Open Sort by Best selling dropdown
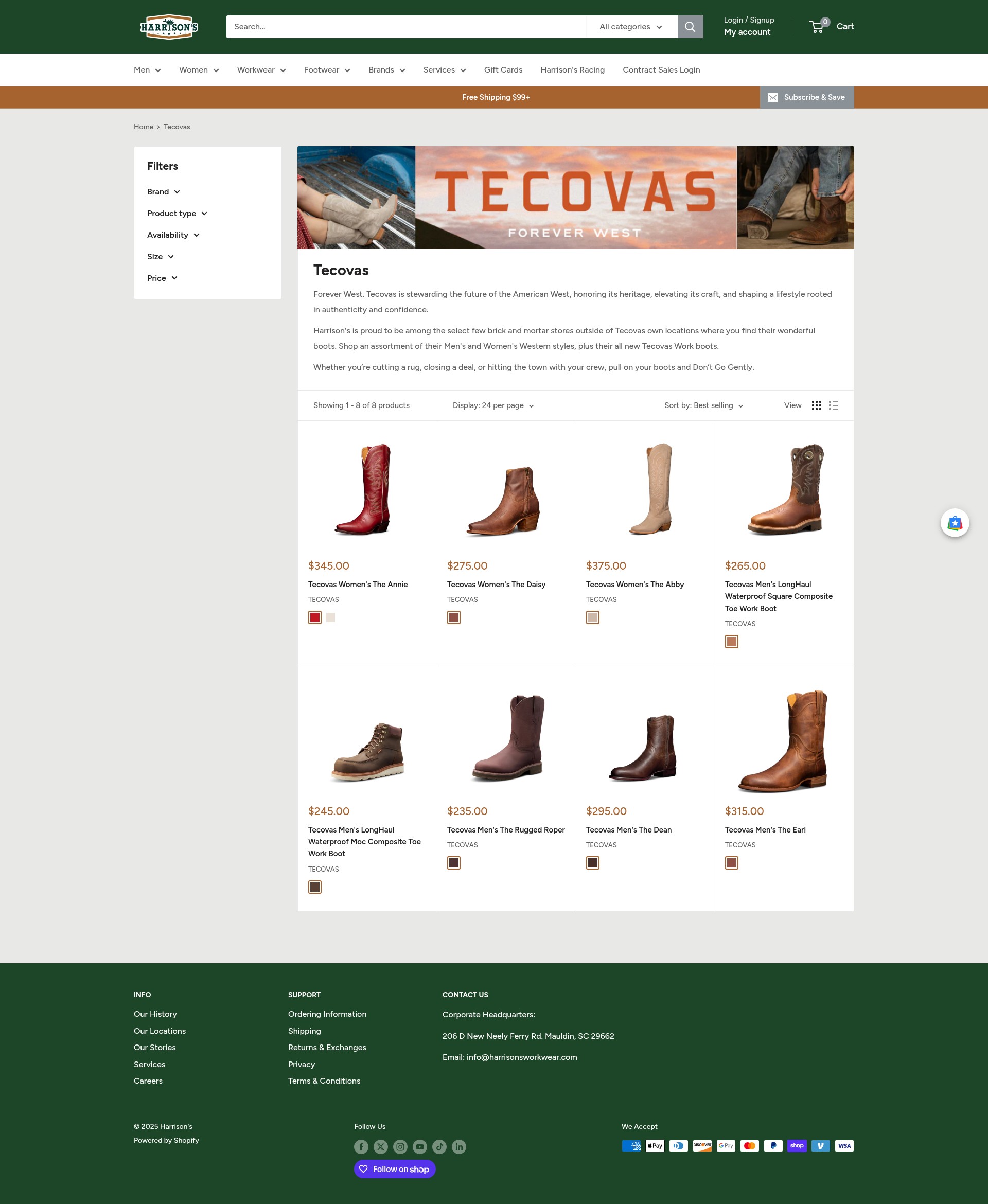The height and width of the screenshot is (1204, 988). click(703, 405)
